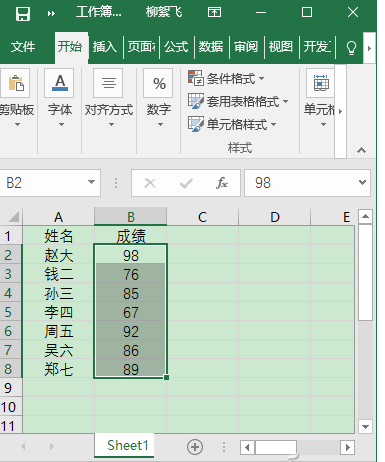Click the formula bar showing 98
The image size is (385, 462).
[x=300, y=183]
